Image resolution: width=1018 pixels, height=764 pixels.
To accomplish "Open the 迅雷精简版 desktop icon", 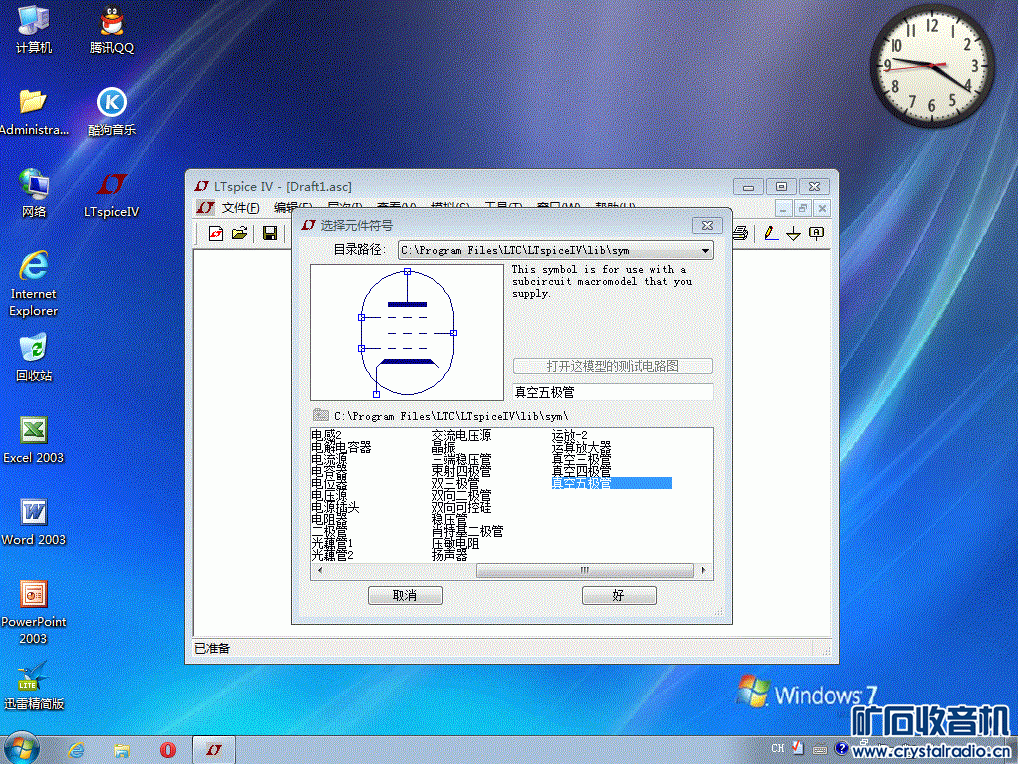I will [34, 685].
